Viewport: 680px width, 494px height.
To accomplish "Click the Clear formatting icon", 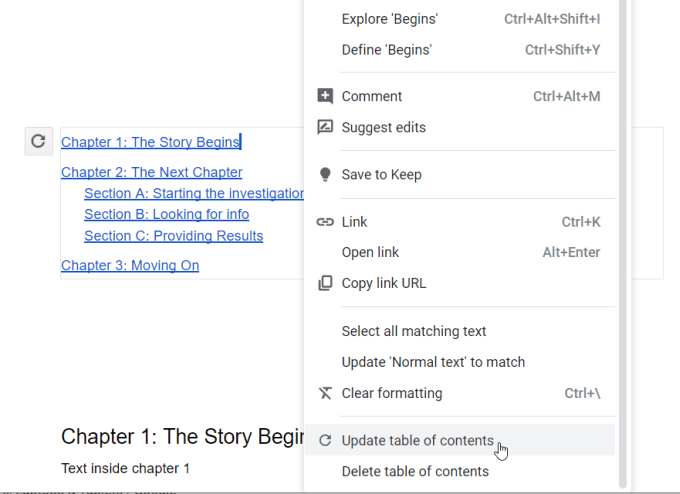I will pyautogui.click(x=325, y=393).
